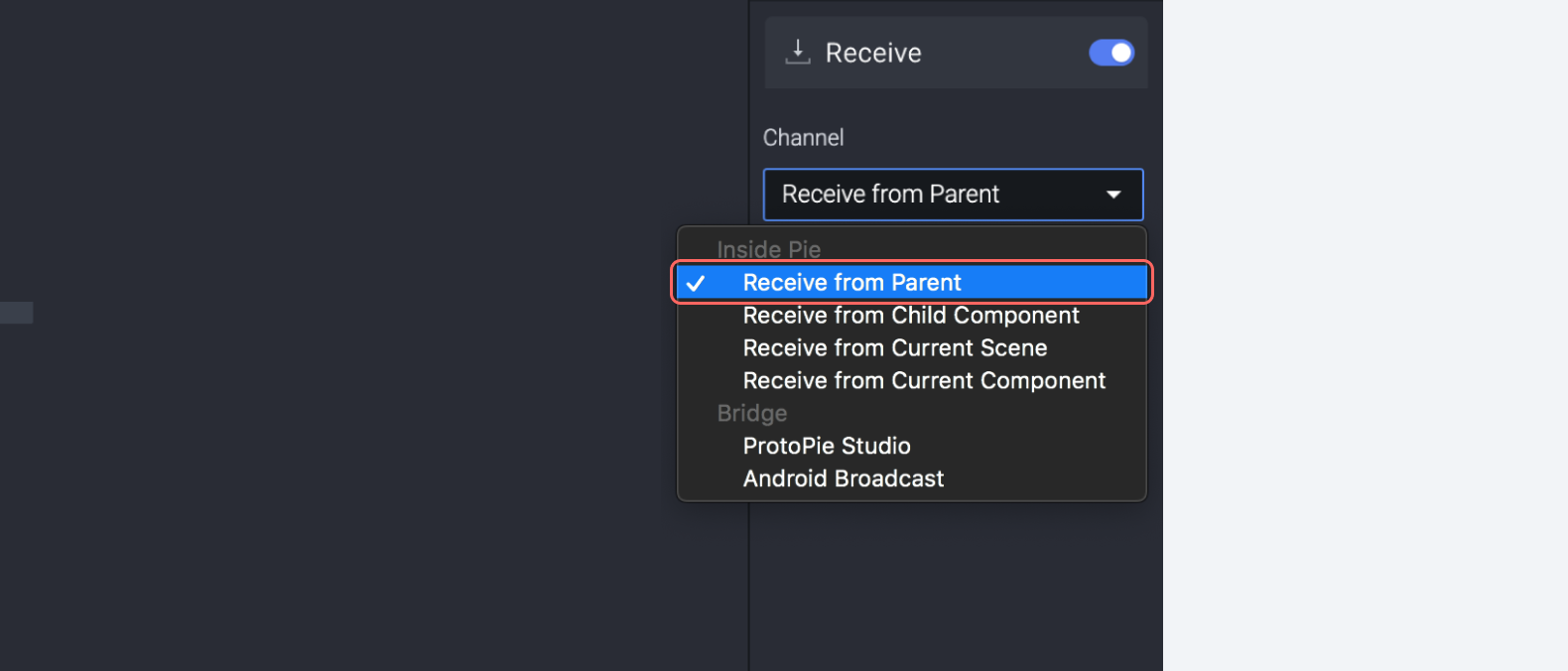The height and width of the screenshot is (671, 1568).
Task: Click the Receive from Parent dropdown field
Action: click(x=952, y=195)
